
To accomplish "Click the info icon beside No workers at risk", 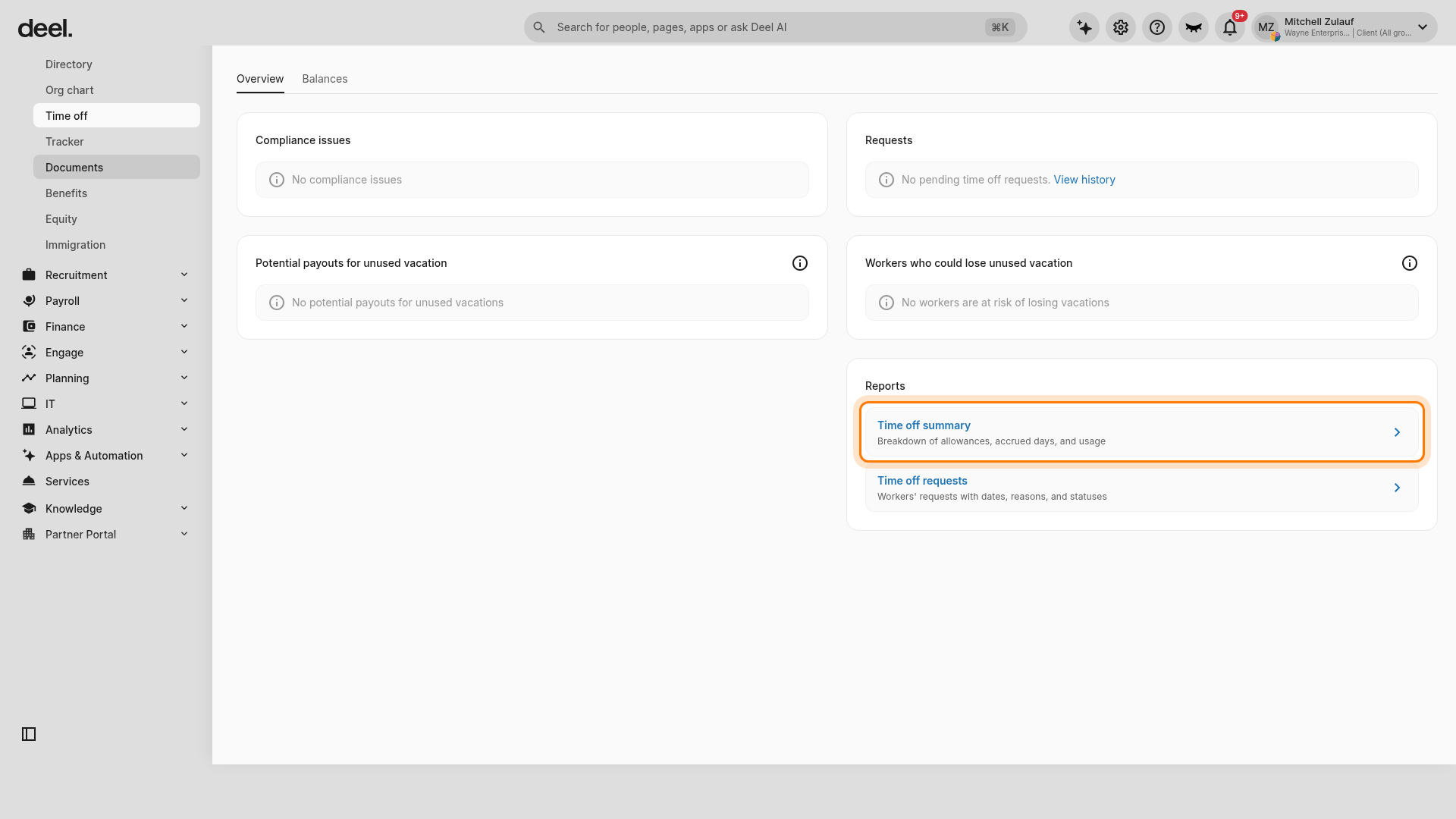I will pyautogui.click(x=886, y=303).
